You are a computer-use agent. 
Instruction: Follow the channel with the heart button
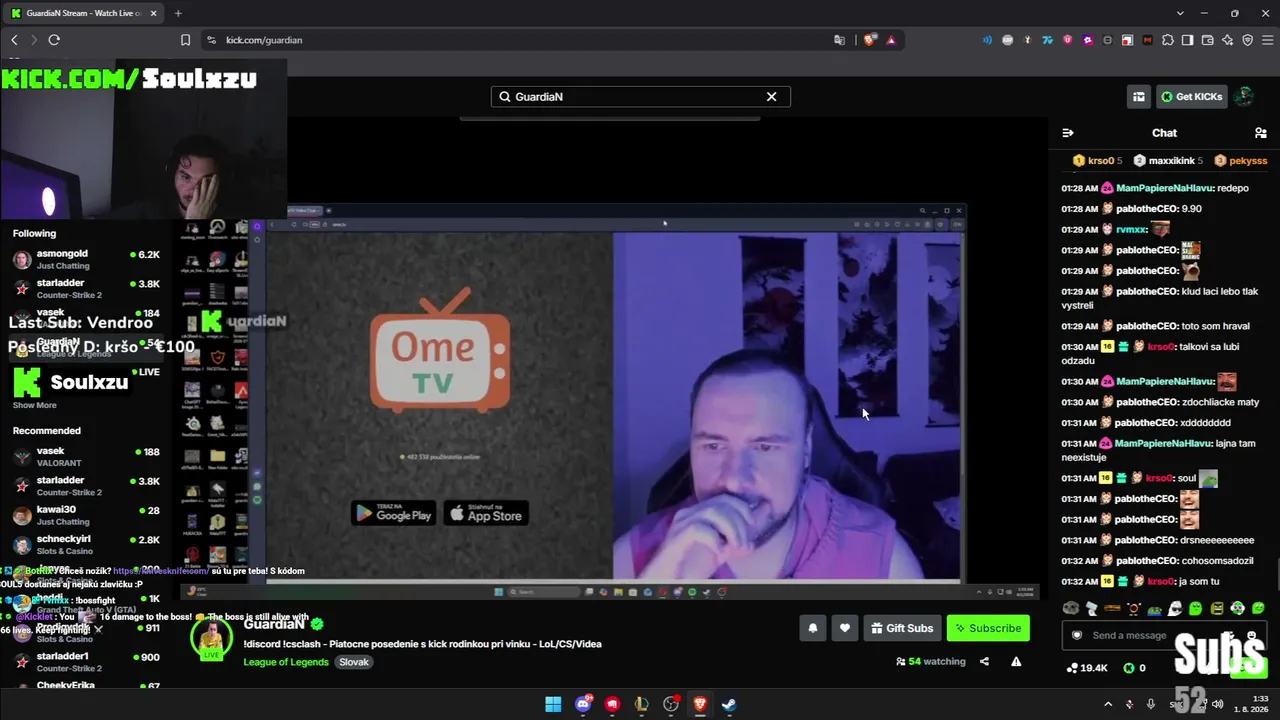[x=845, y=628]
